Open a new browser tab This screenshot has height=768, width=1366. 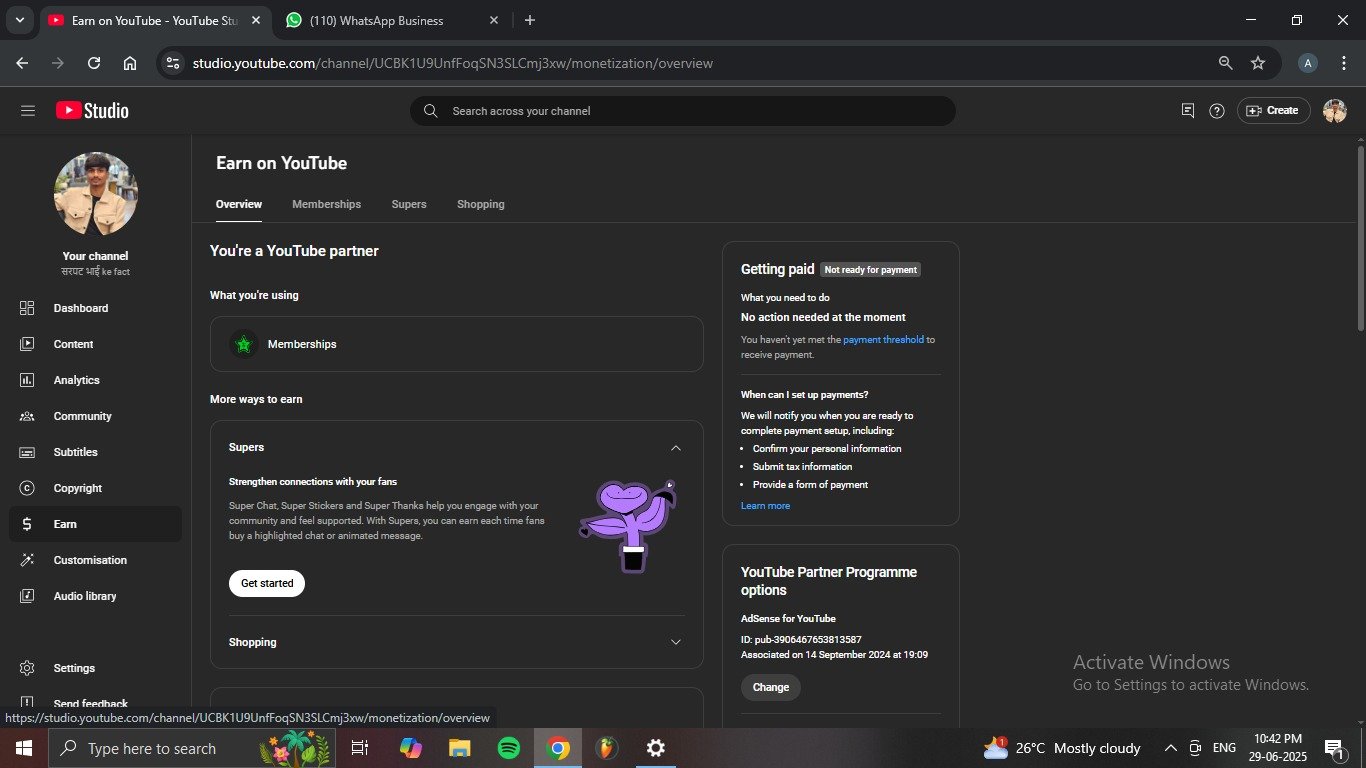[x=530, y=20]
